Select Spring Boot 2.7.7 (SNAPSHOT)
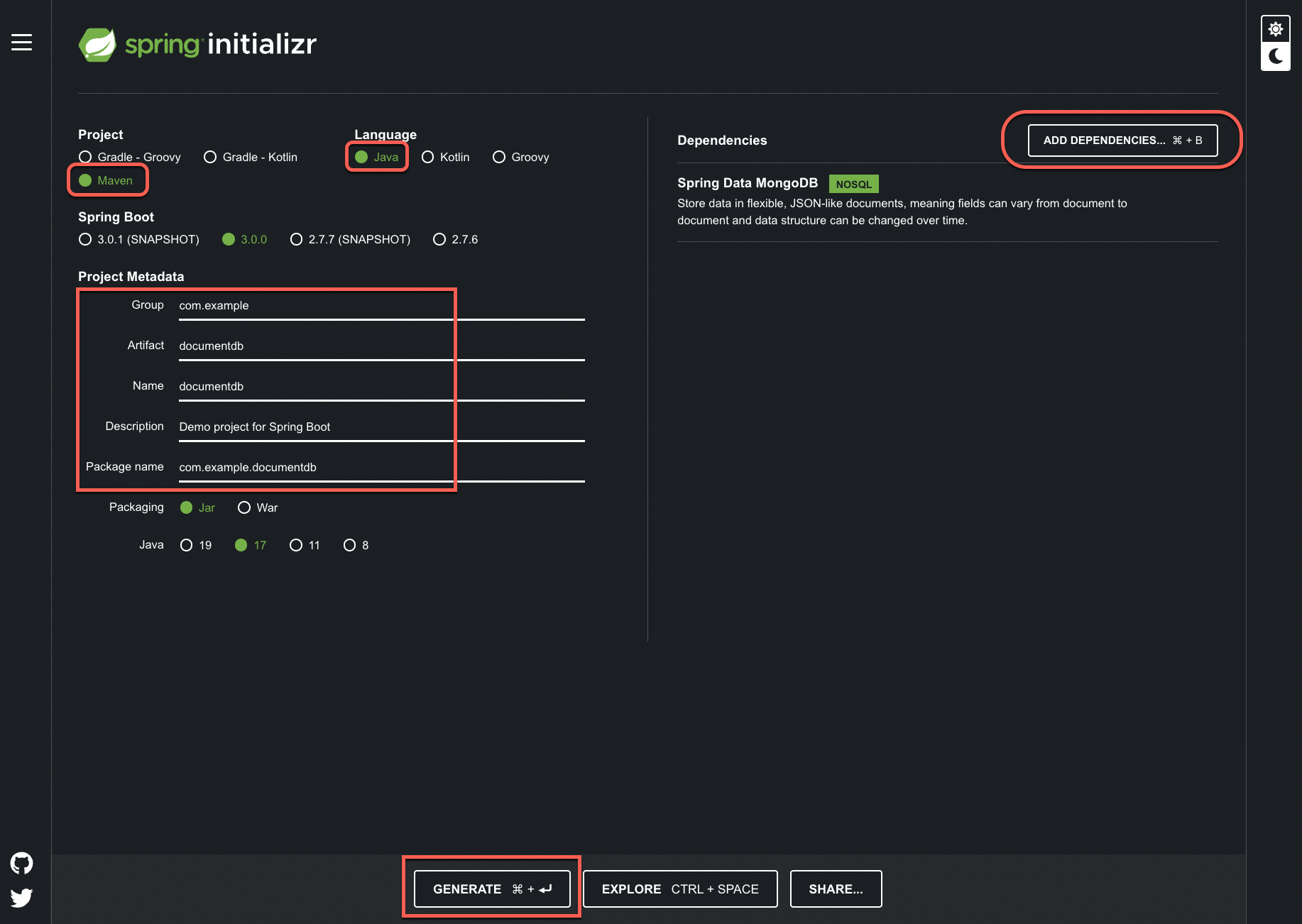Viewport: 1302px width, 924px height. point(351,239)
